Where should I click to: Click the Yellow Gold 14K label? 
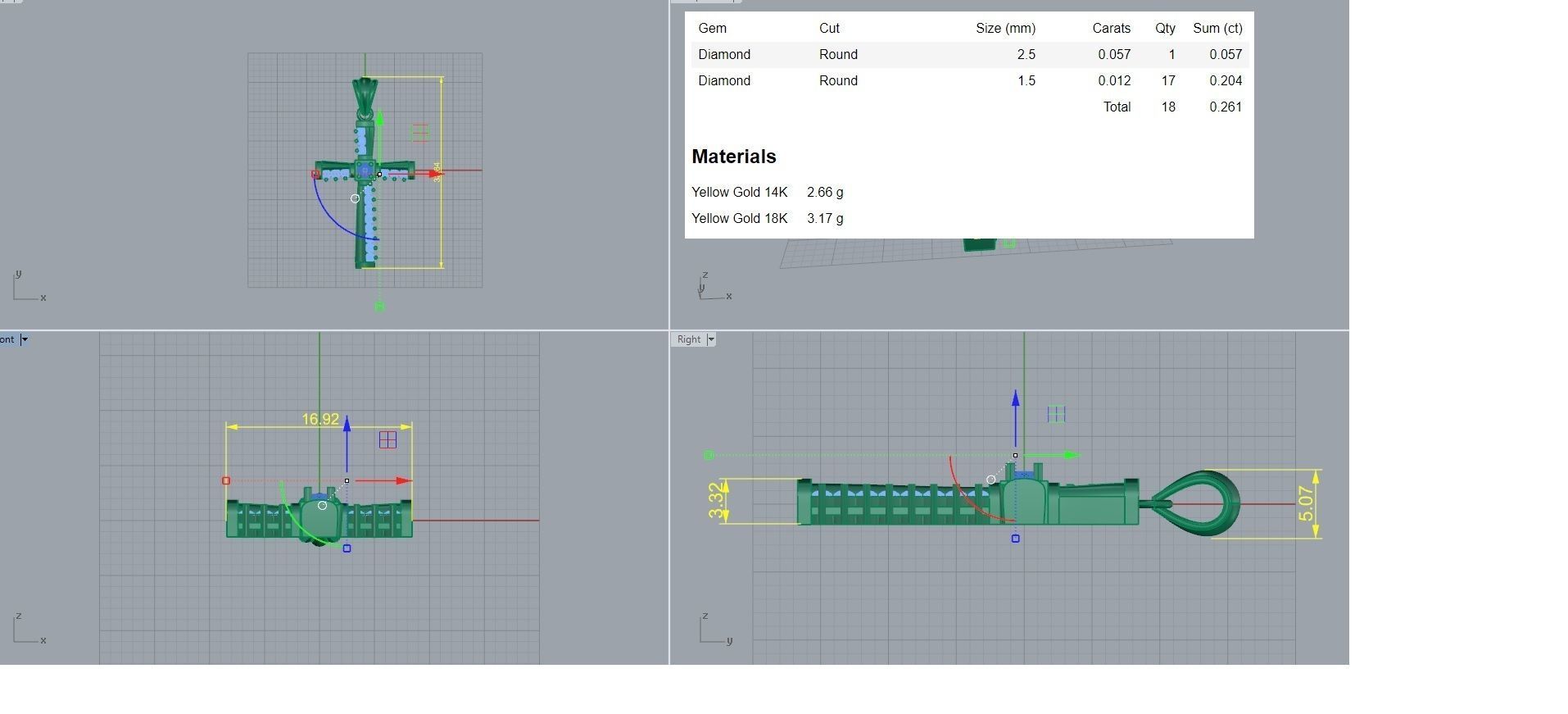(739, 192)
